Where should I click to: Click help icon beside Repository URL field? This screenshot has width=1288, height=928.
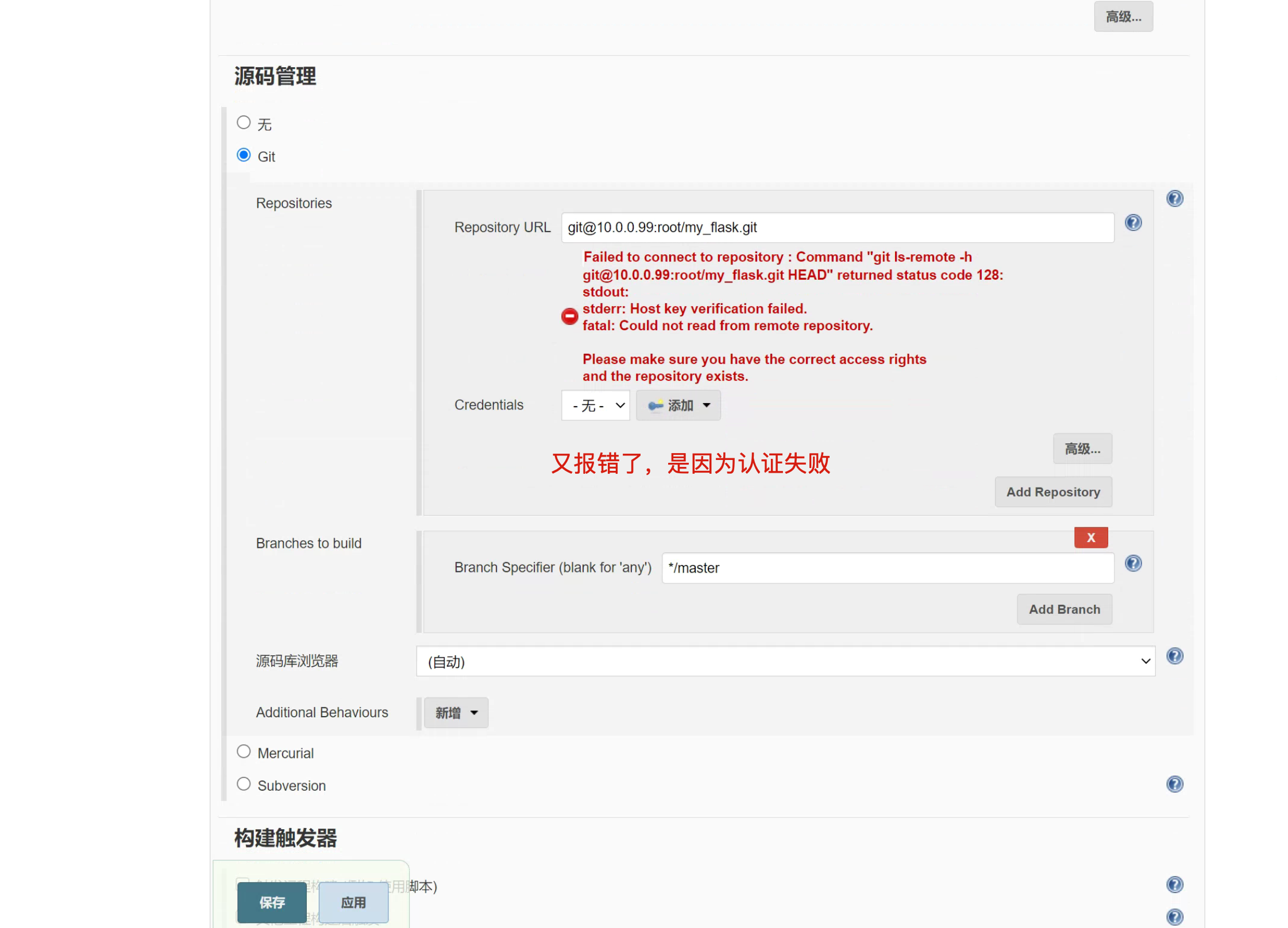click(1132, 223)
